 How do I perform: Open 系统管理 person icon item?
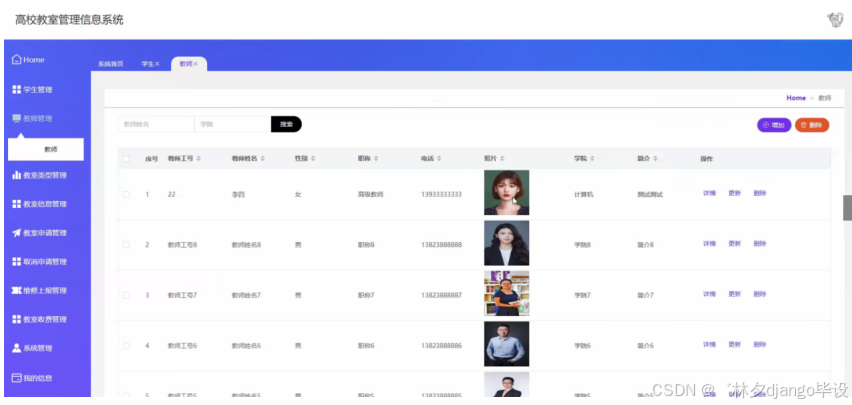16,348
